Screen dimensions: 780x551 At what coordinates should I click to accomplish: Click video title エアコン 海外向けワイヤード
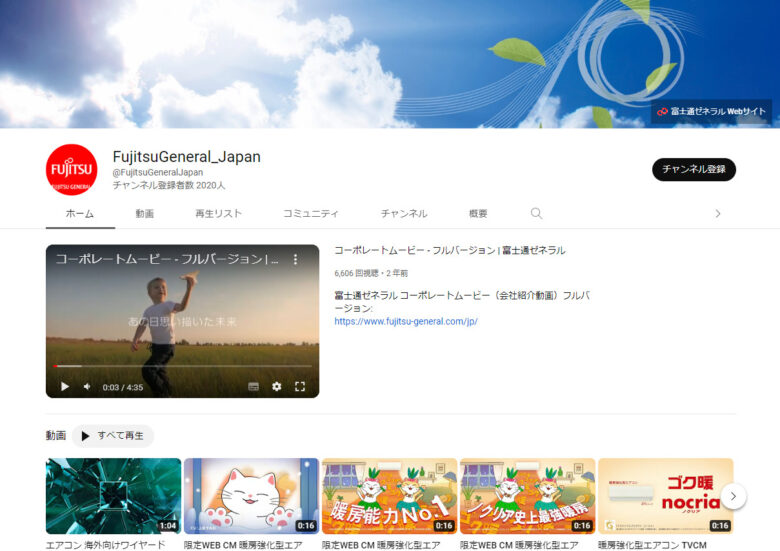tap(105, 545)
